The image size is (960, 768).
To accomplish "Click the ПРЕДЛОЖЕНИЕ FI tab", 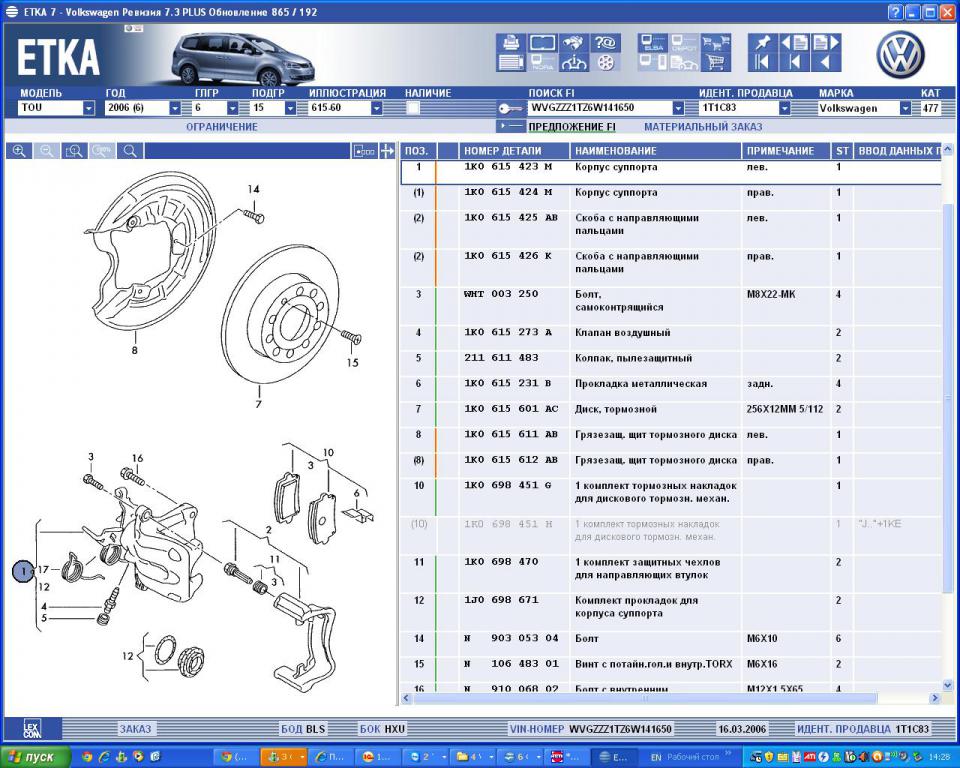I will pos(572,127).
